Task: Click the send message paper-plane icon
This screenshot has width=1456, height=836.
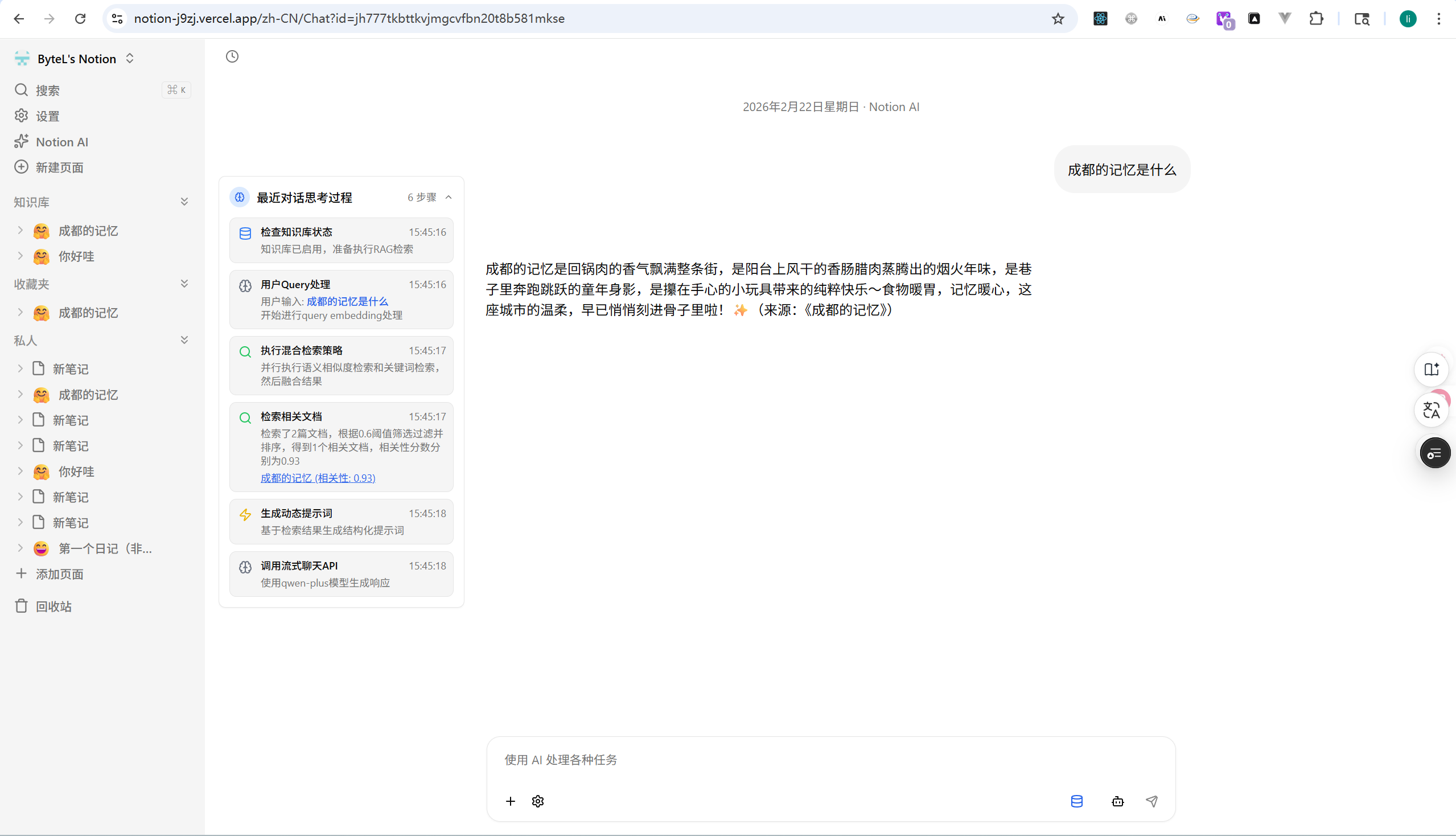Action: click(x=1152, y=801)
